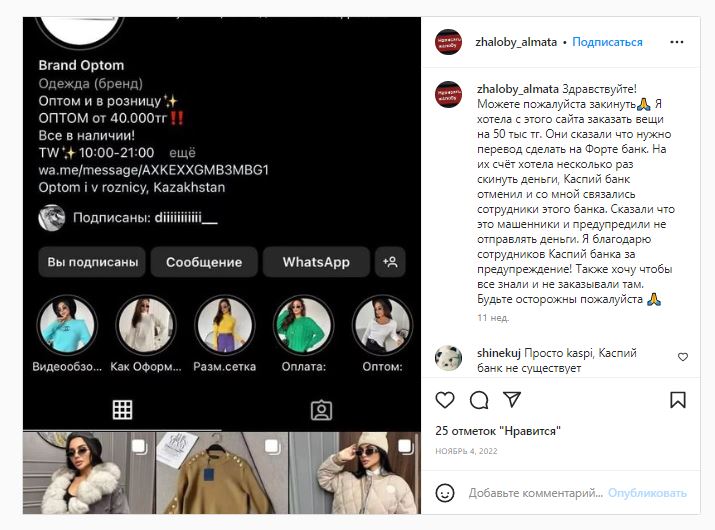Viewport: 715px width, 530px height.
Task: Click the add comment input field
Action: click(535, 493)
